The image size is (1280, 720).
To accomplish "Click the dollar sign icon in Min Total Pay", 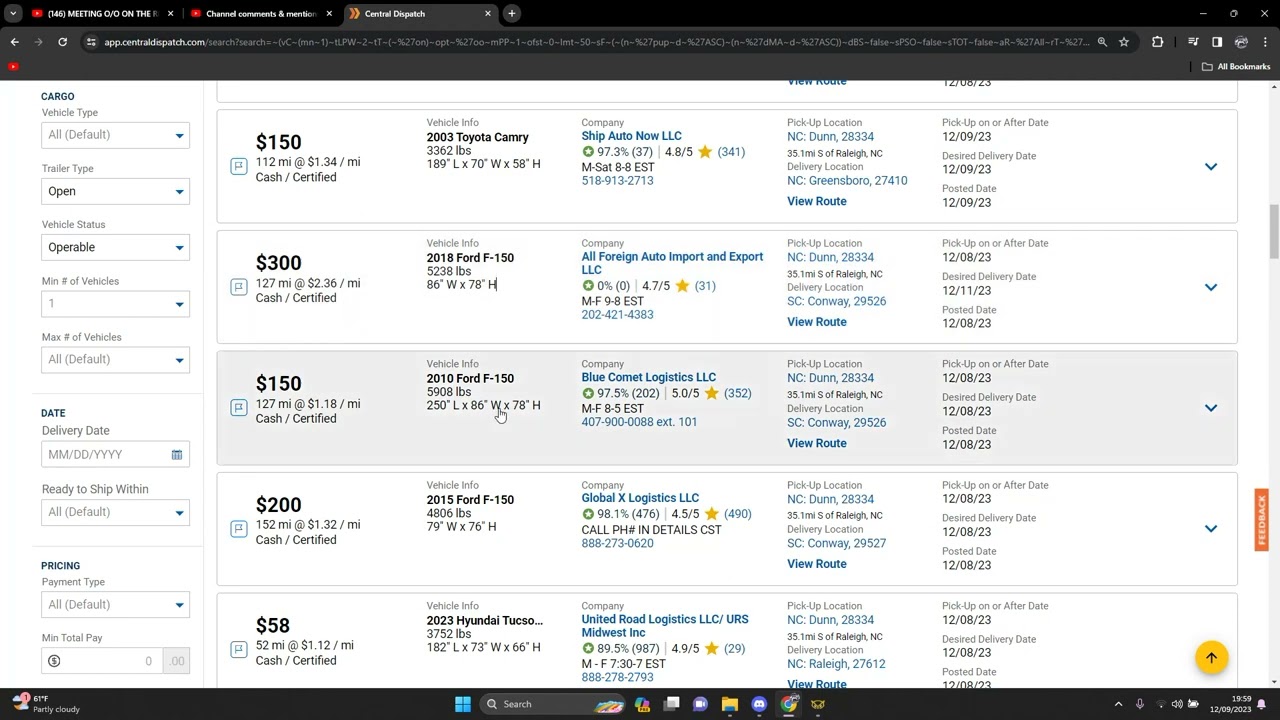I will (x=54, y=661).
